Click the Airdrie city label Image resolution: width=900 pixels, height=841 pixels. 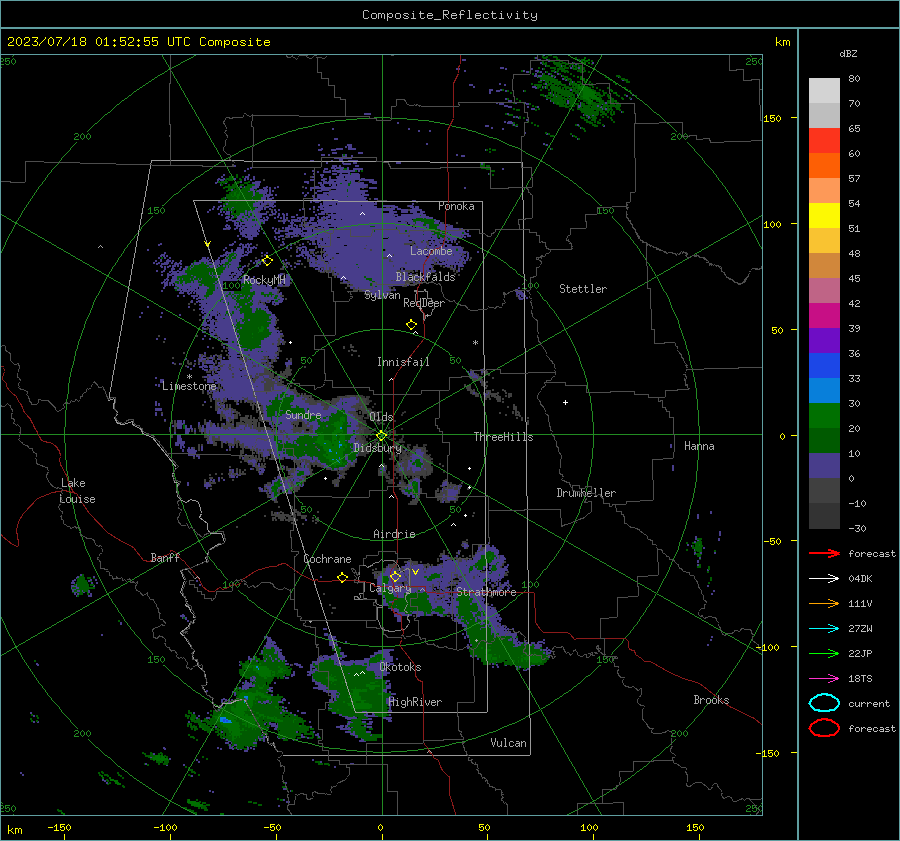394,534
